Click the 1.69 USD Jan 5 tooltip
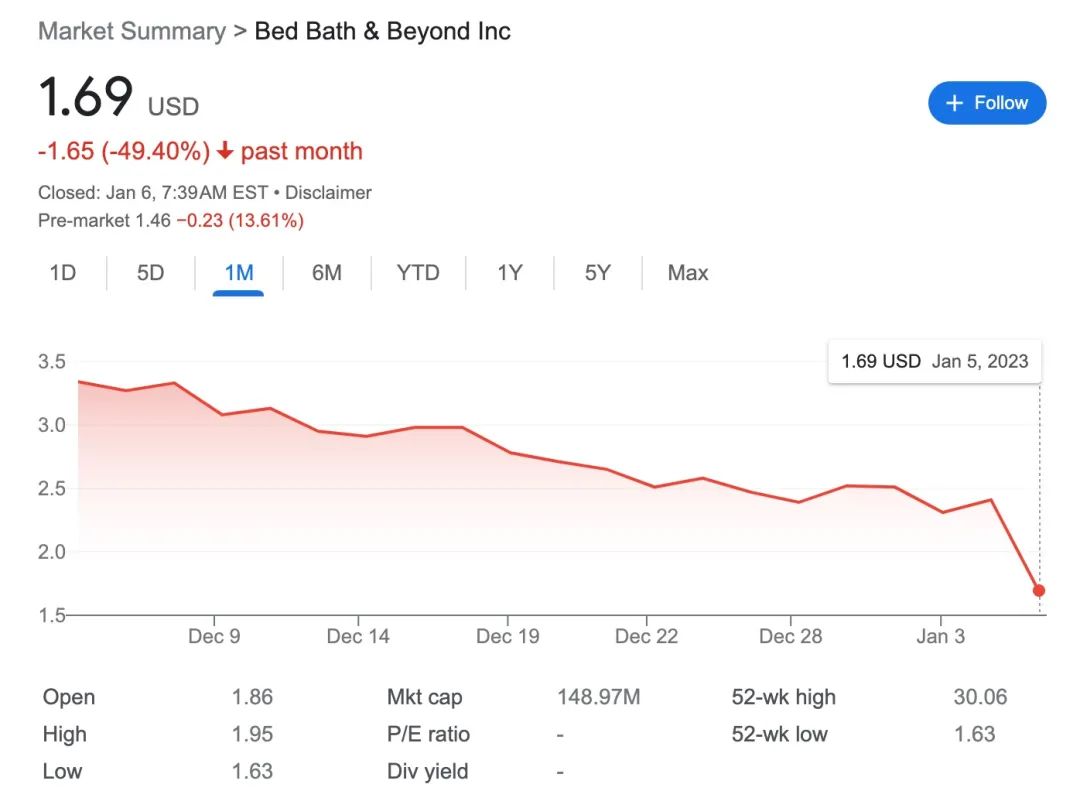This screenshot has height=791, width=1080. pyautogui.click(x=935, y=361)
